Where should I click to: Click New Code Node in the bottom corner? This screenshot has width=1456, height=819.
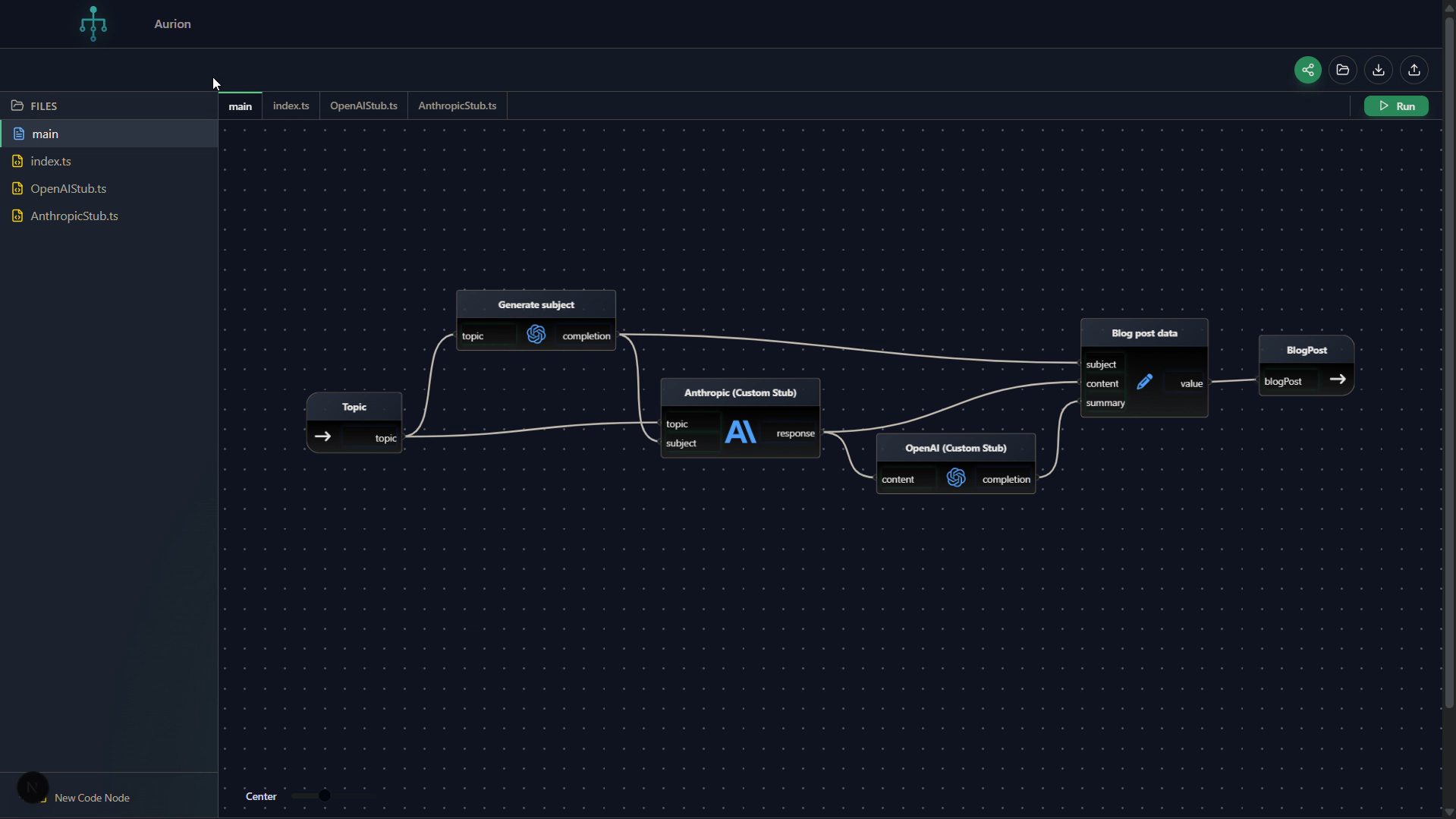coord(93,798)
